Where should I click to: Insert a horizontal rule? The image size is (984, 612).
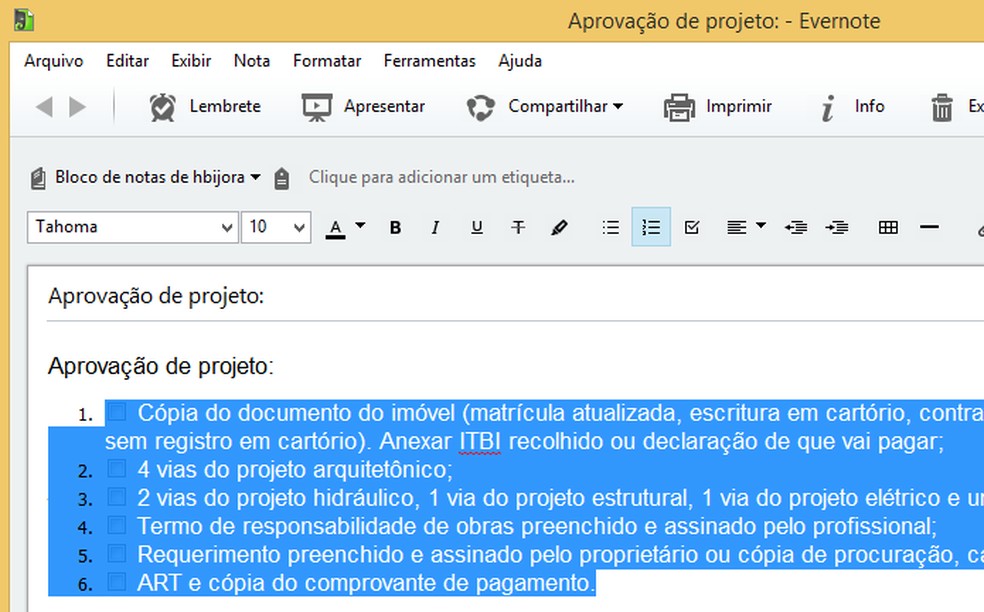point(929,227)
